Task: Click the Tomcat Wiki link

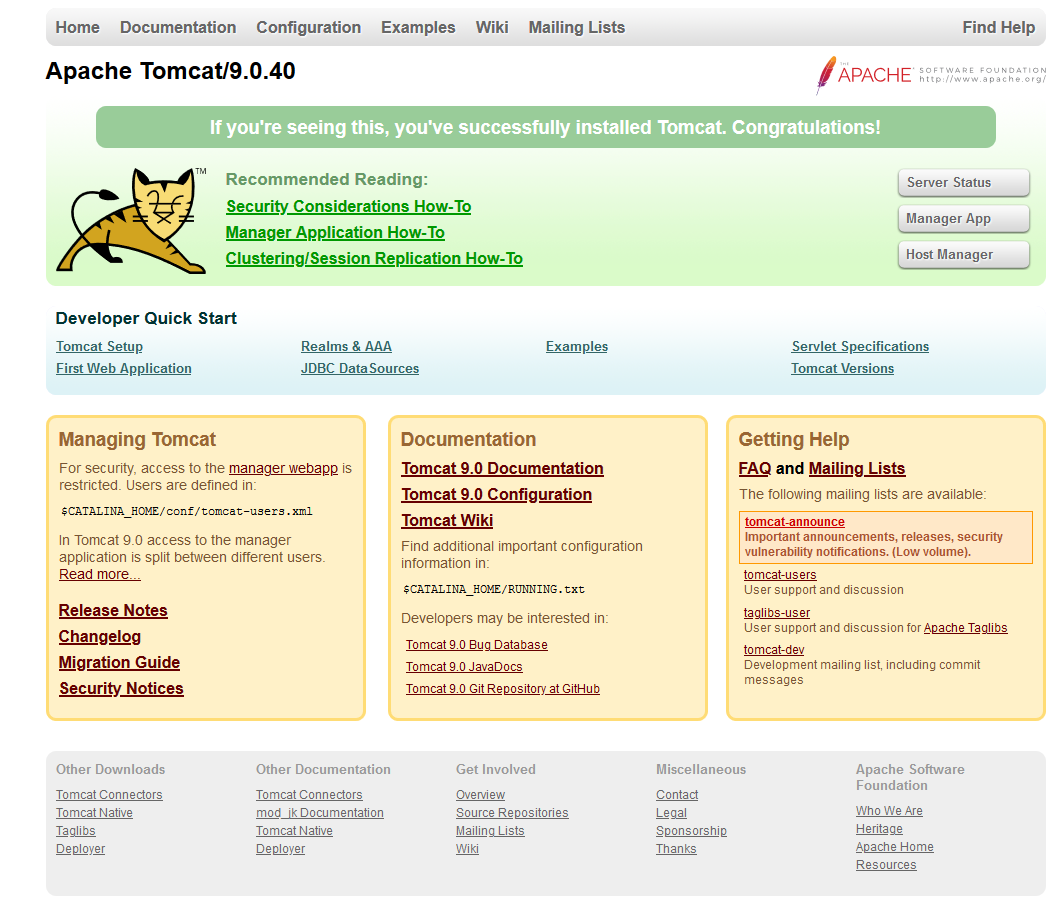Action: (447, 520)
